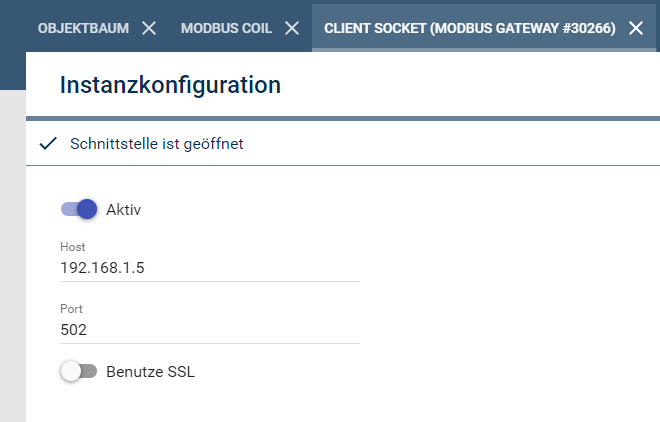Image resolution: width=660 pixels, height=422 pixels.
Task: Switch to the Objektbaum tab
Action: [x=83, y=28]
